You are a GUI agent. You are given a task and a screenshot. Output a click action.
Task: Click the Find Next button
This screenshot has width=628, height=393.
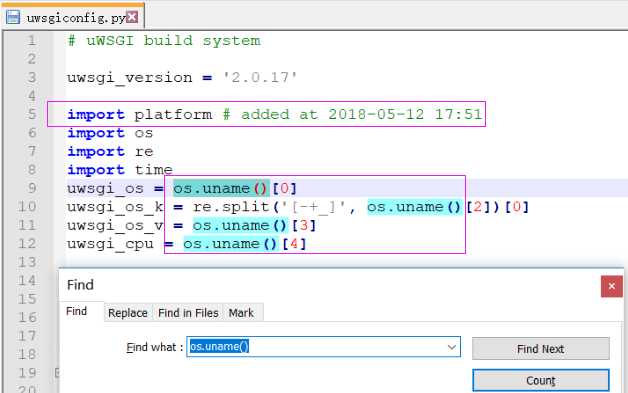(541, 349)
